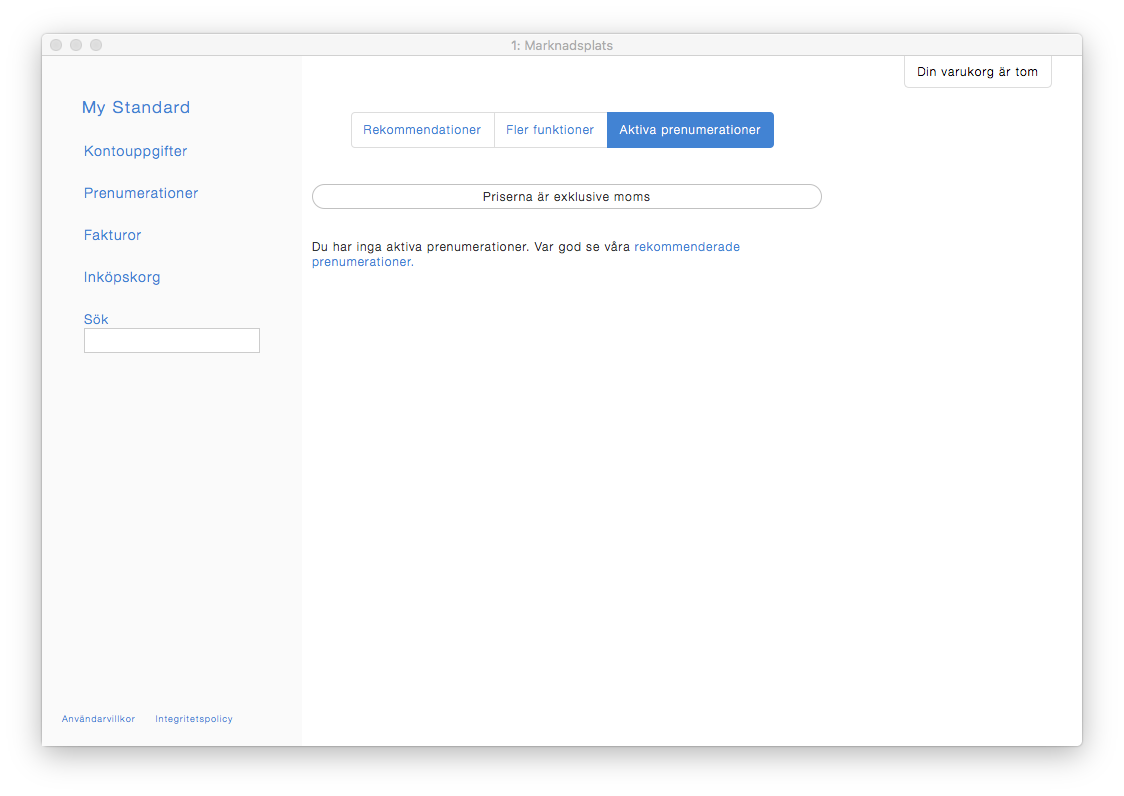Click the maximize window button

point(96,45)
